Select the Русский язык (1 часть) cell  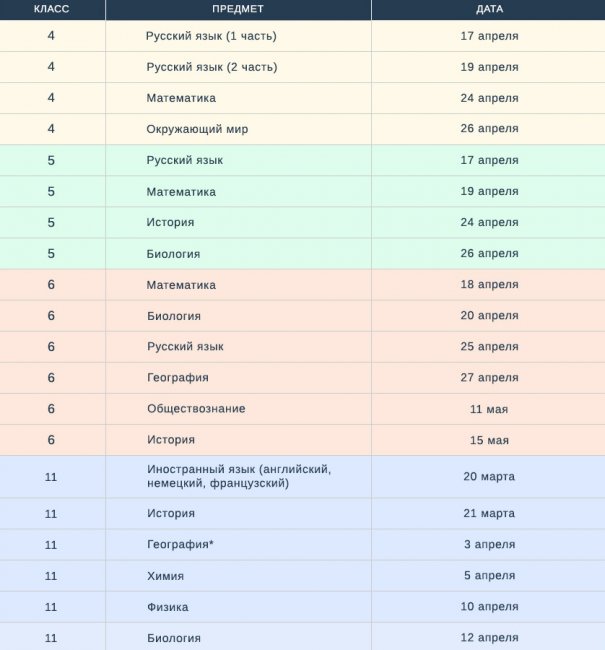(x=211, y=36)
